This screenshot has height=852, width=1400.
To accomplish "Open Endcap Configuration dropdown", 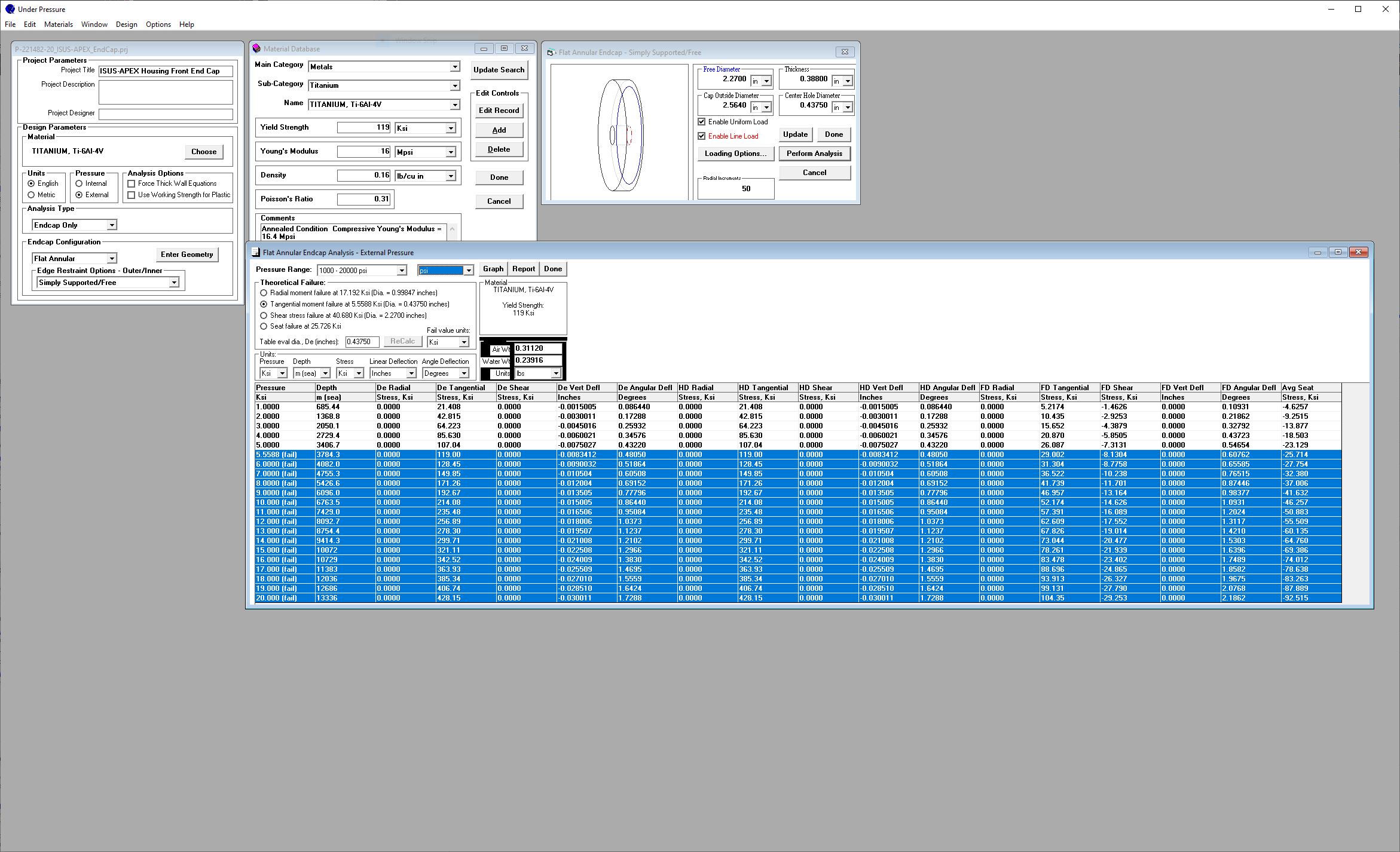I will 112,258.
